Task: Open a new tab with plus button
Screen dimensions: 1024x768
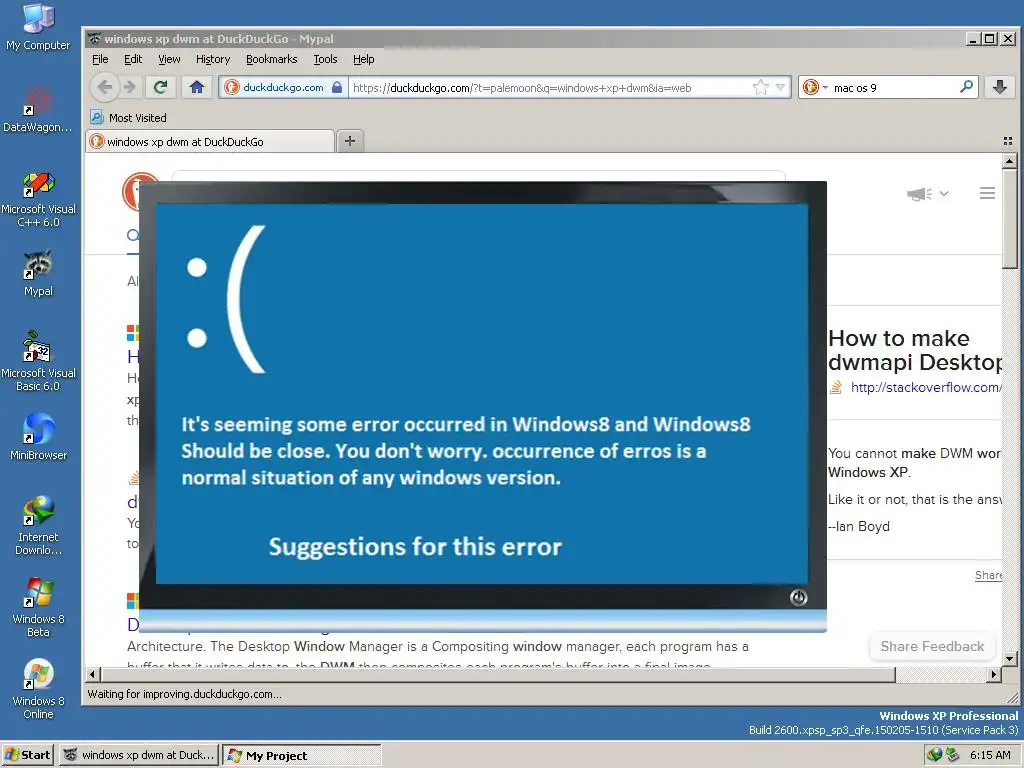Action: (x=350, y=141)
